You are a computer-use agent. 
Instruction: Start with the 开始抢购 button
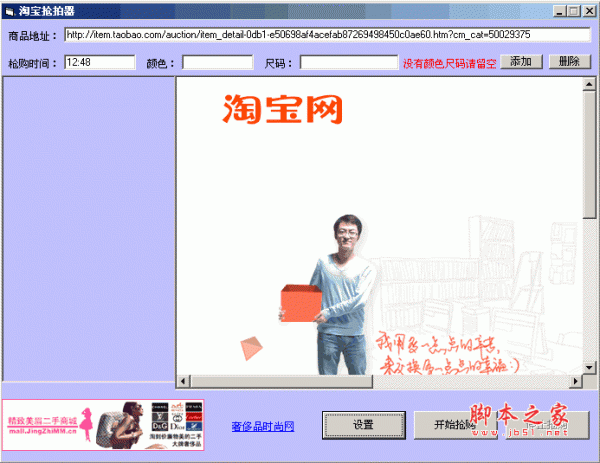coord(455,425)
